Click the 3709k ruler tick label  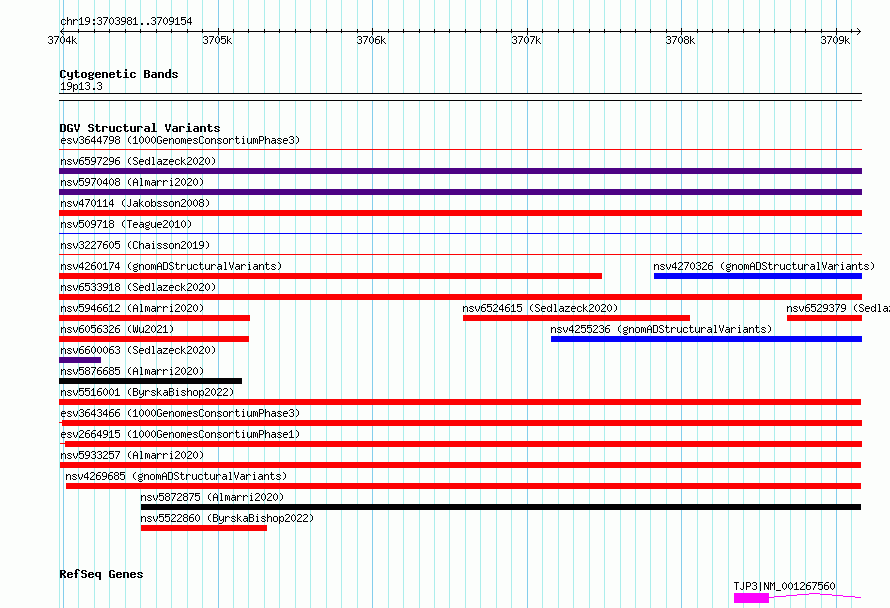coord(835,40)
